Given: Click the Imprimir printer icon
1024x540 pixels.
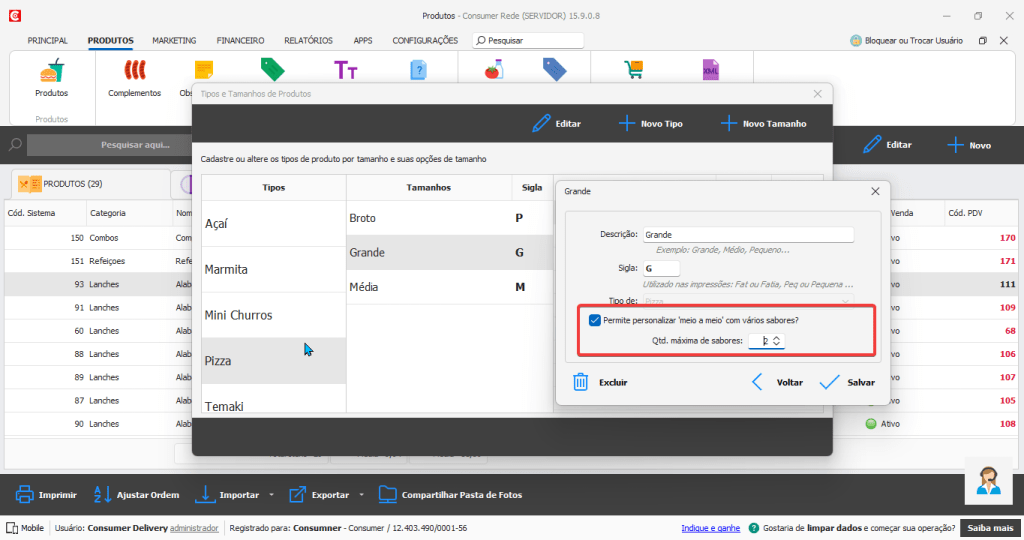Looking at the screenshot, I should pyautogui.click(x=25, y=494).
